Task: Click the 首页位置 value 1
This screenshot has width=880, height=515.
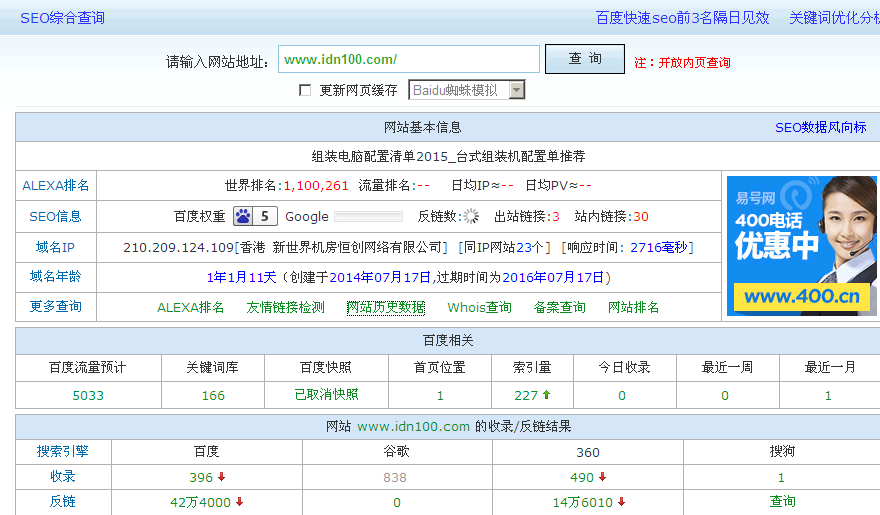Action: click(440, 396)
